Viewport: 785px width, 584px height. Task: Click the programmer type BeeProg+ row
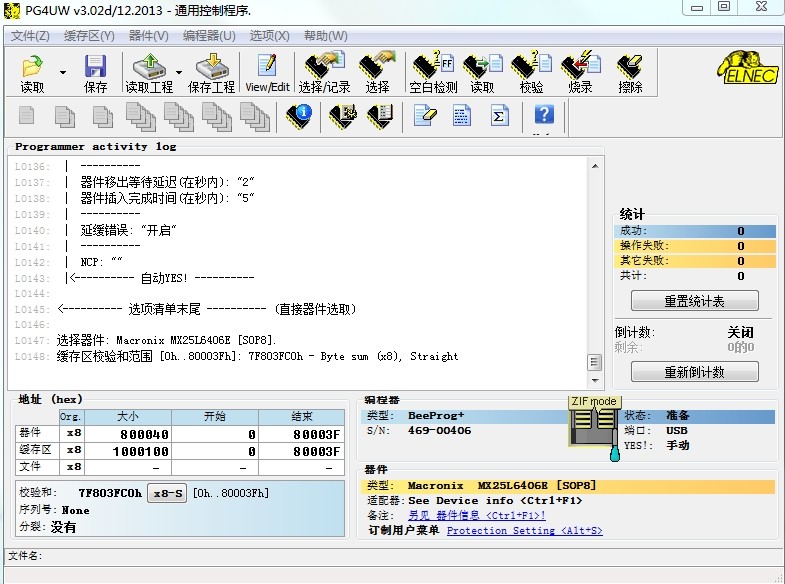464,416
